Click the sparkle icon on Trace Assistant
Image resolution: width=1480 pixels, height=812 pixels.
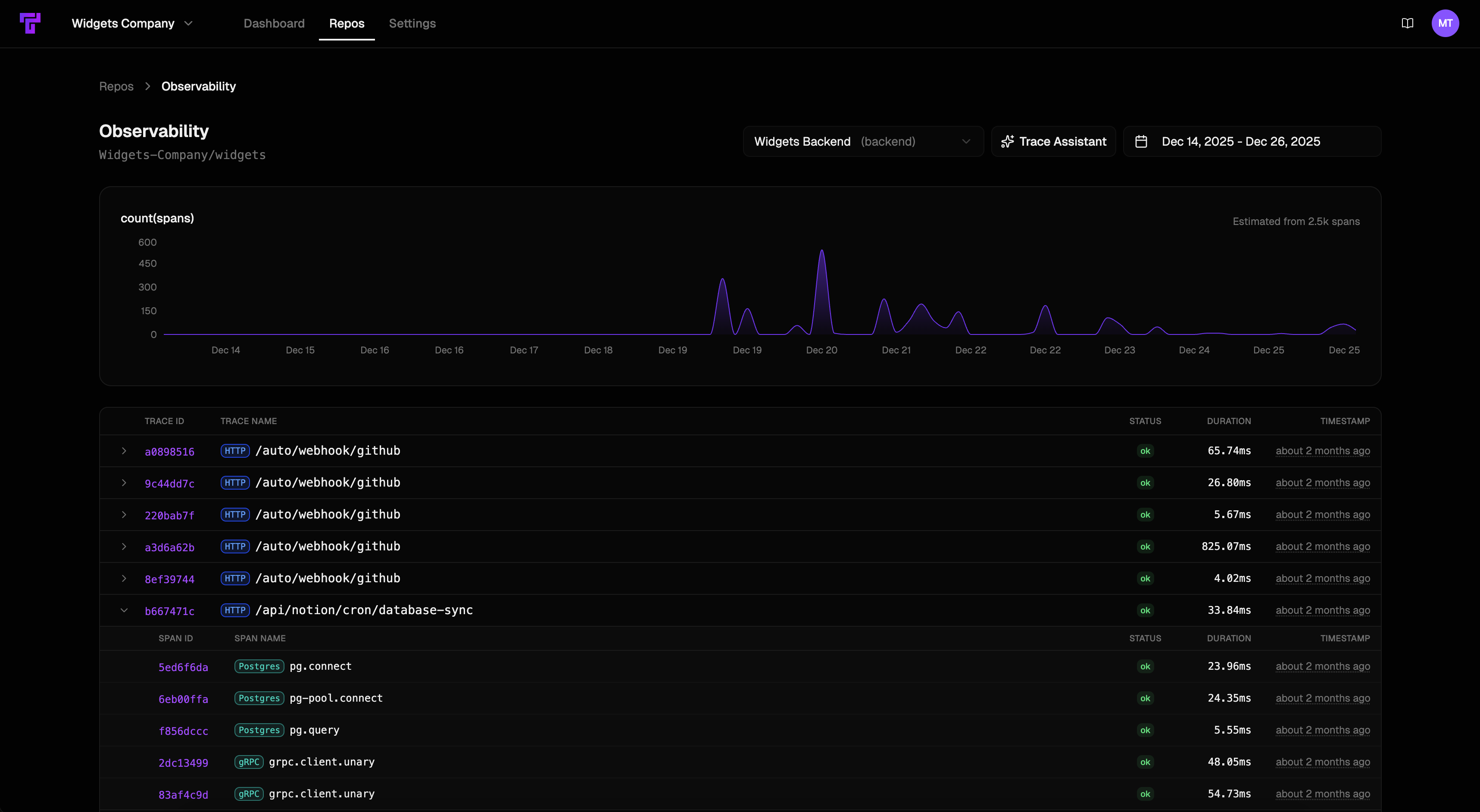coord(1009,141)
